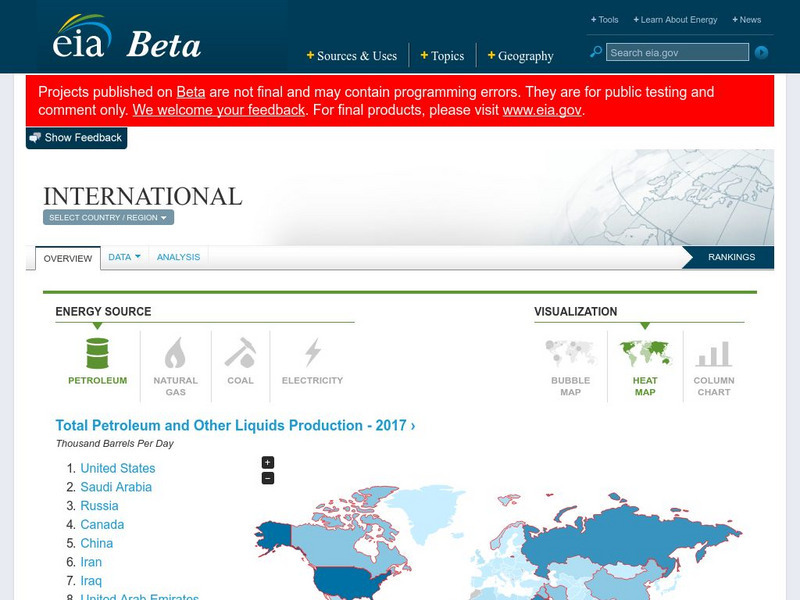Expand the Data tab dropdown

124,257
